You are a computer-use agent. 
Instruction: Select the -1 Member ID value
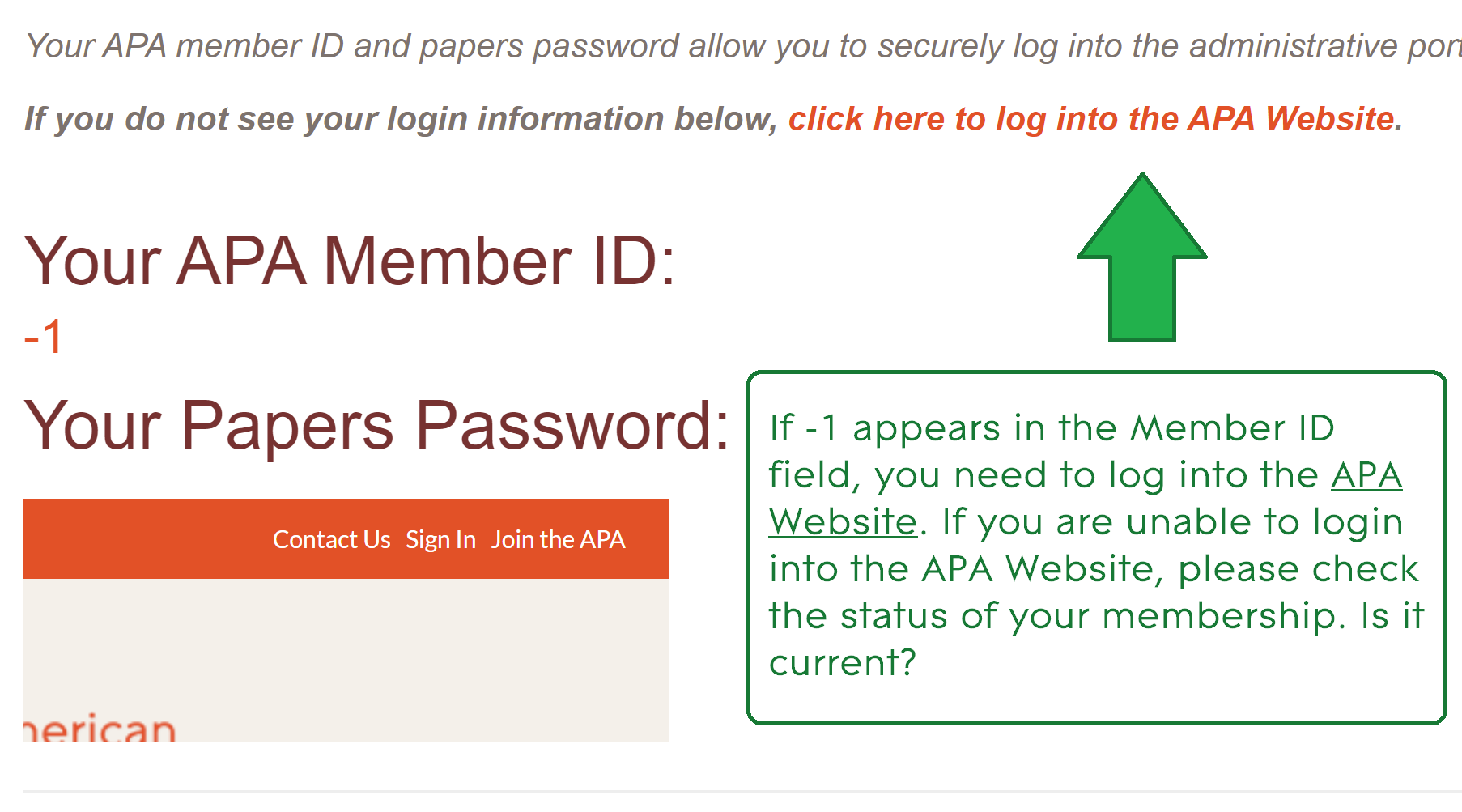[x=44, y=337]
